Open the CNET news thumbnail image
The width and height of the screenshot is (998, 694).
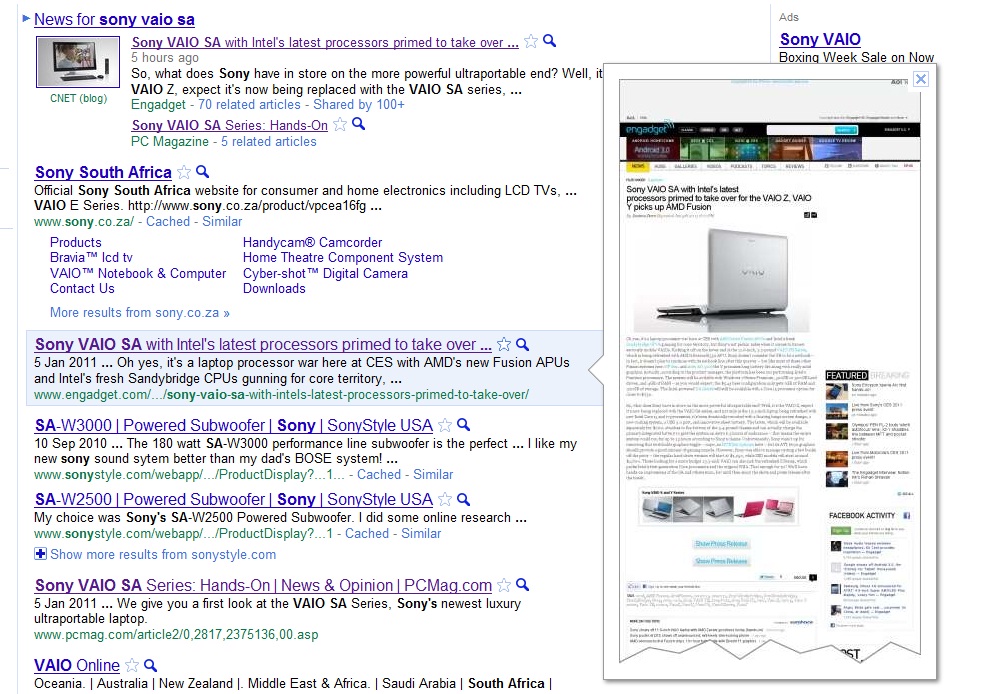pos(78,62)
